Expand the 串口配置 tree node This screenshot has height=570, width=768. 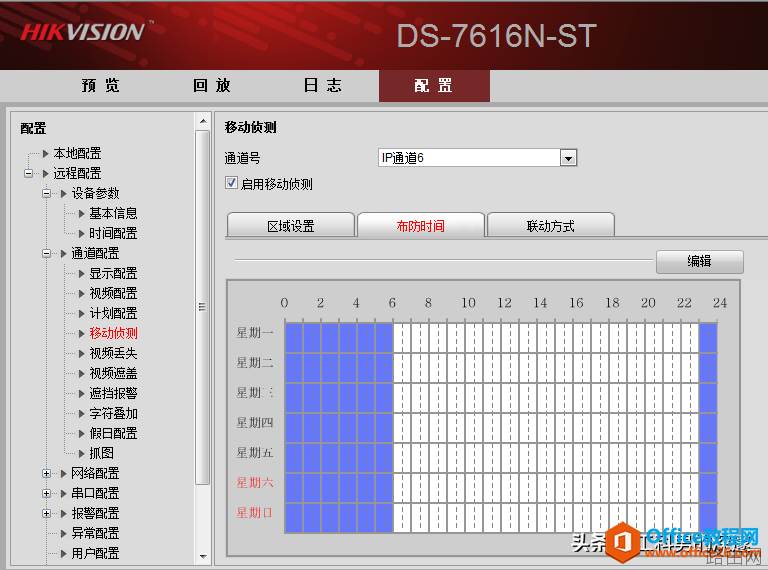[x=47, y=493]
